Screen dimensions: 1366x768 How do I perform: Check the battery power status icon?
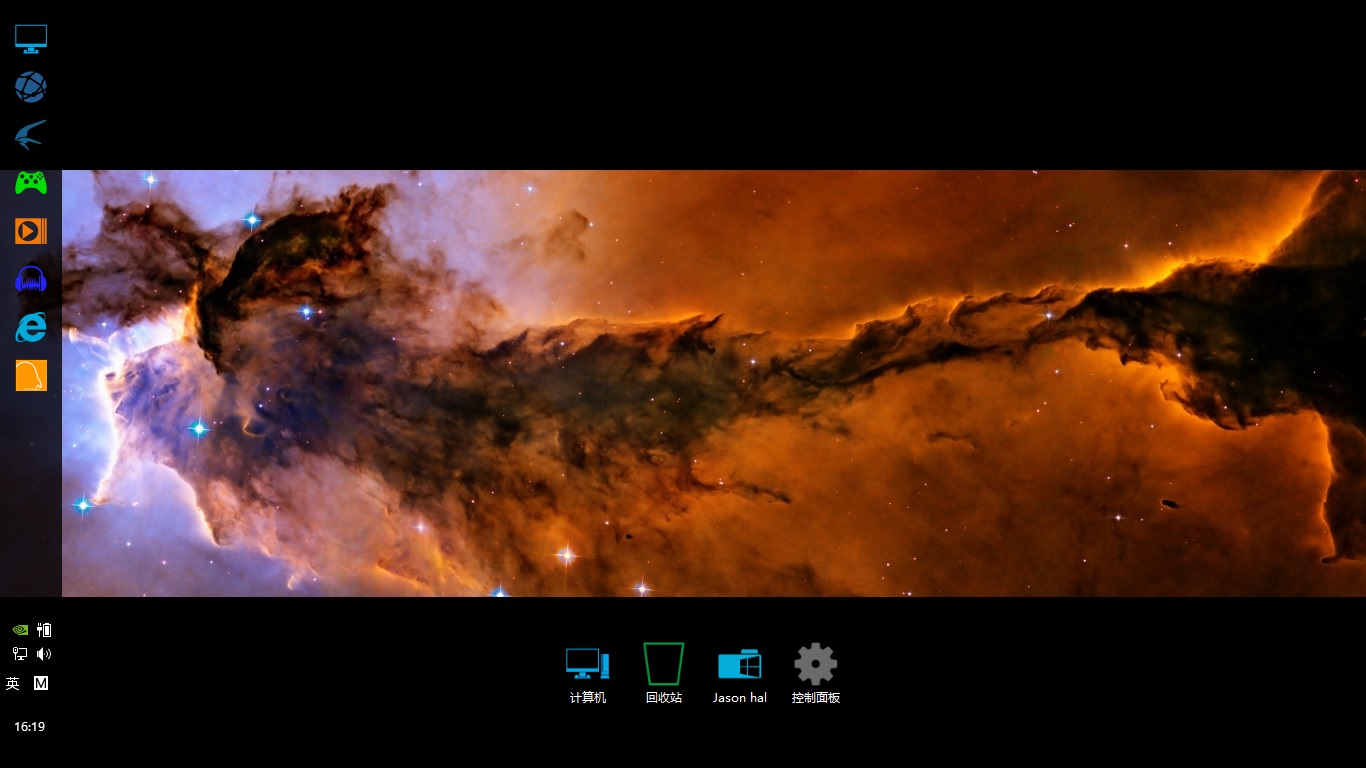click(44, 630)
